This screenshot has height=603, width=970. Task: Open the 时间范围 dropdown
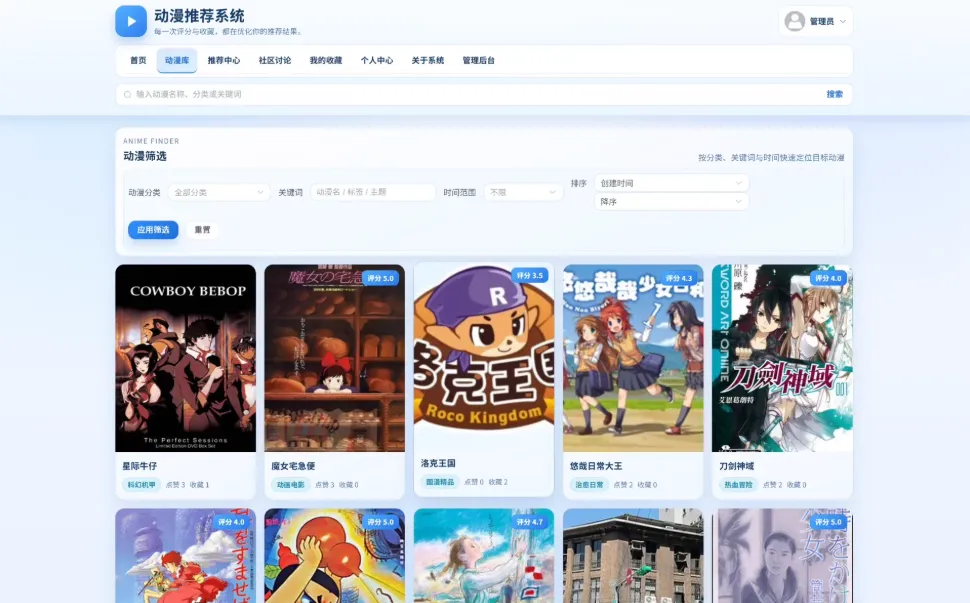coord(523,192)
